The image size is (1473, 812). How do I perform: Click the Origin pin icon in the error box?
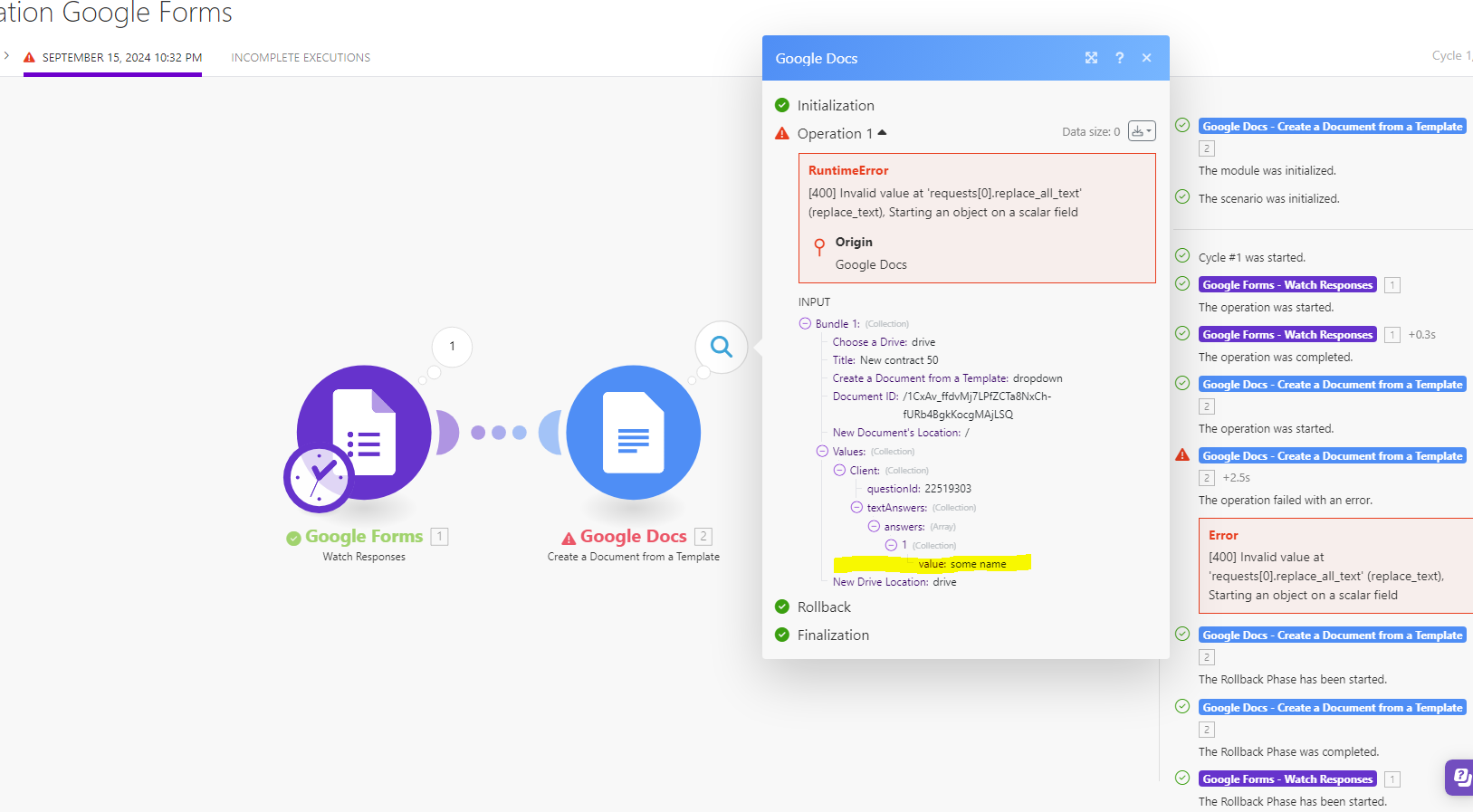[x=819, y=246]
